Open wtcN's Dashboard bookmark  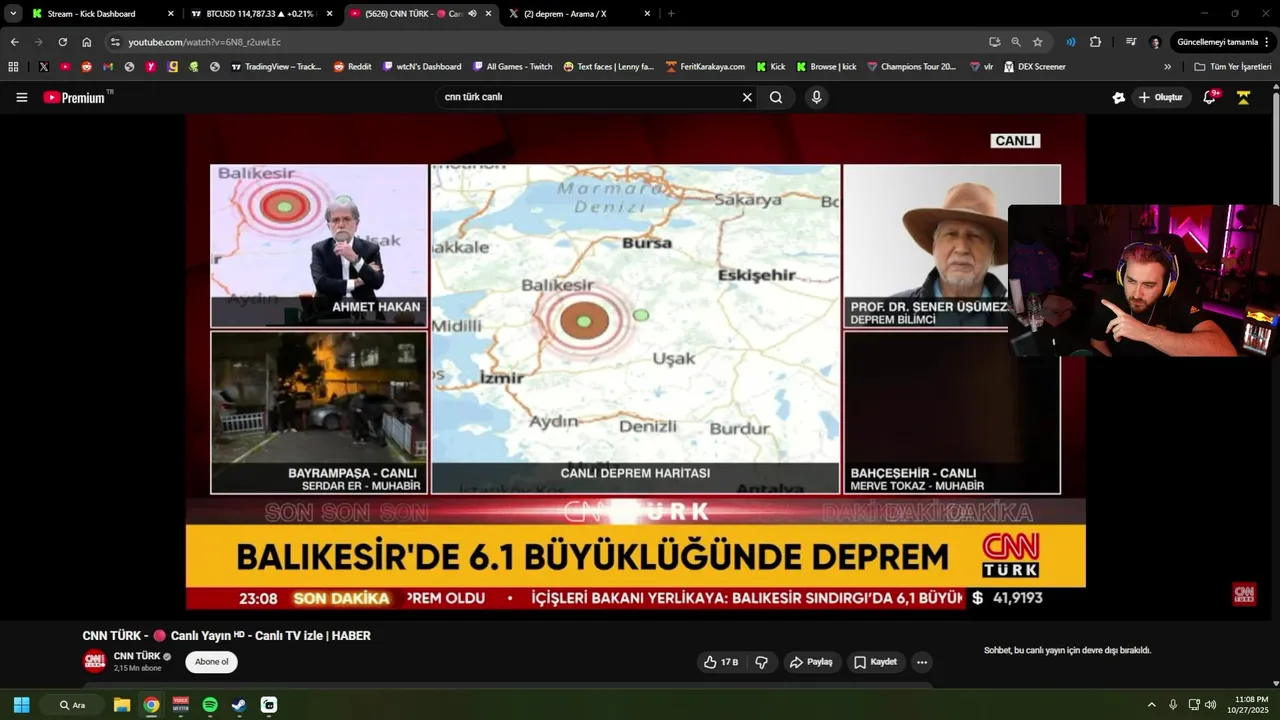pos(421,67)
